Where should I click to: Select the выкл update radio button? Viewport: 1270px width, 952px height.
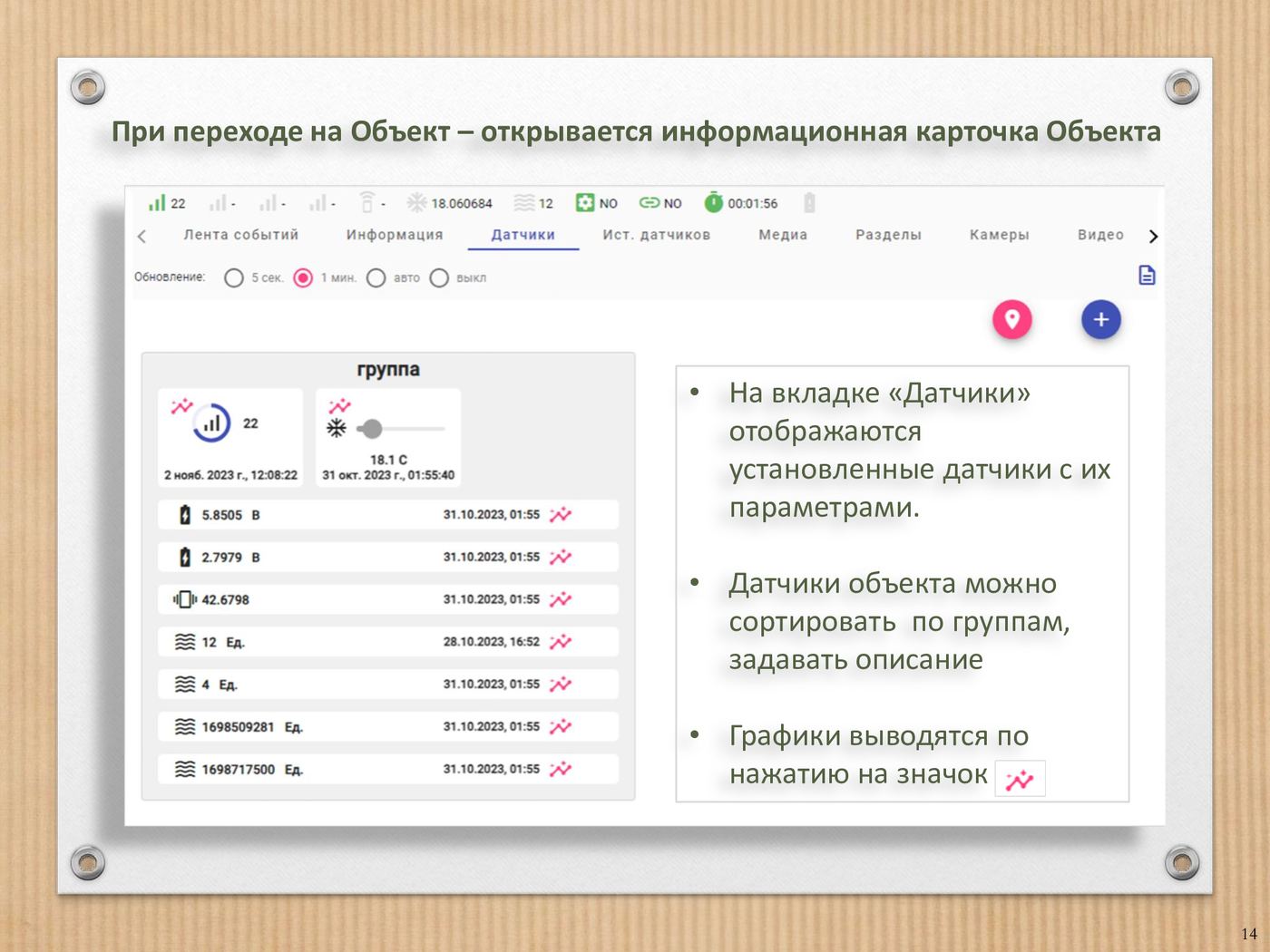439,277
